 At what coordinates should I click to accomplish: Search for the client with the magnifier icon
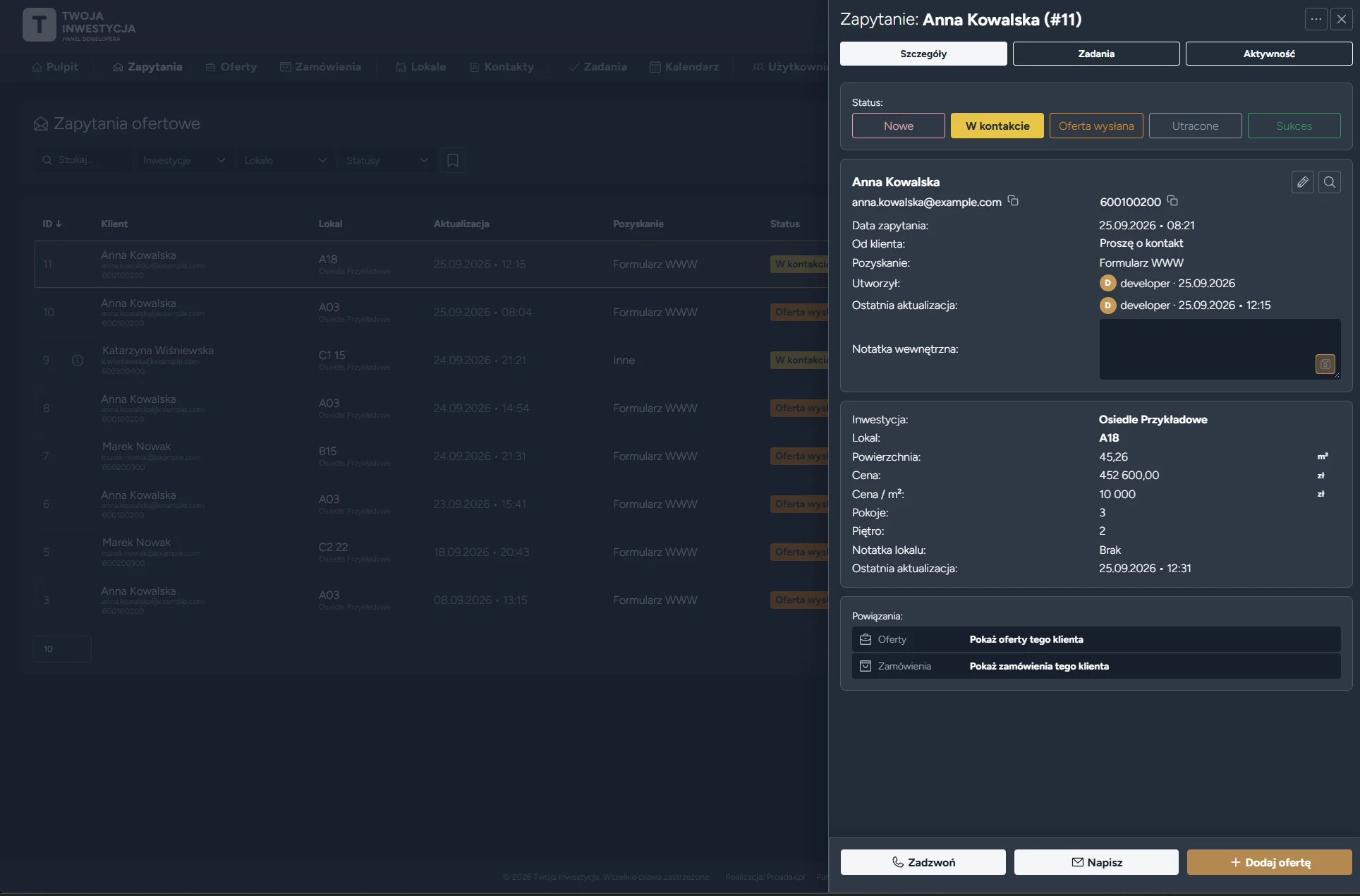(1330, 182)
